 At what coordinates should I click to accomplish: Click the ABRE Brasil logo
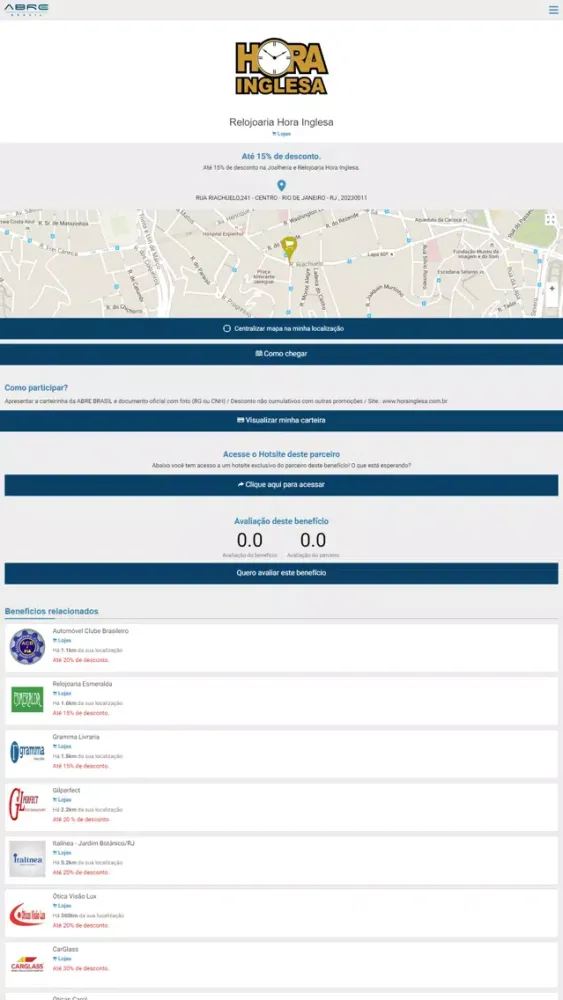click(x=27, y=9)
